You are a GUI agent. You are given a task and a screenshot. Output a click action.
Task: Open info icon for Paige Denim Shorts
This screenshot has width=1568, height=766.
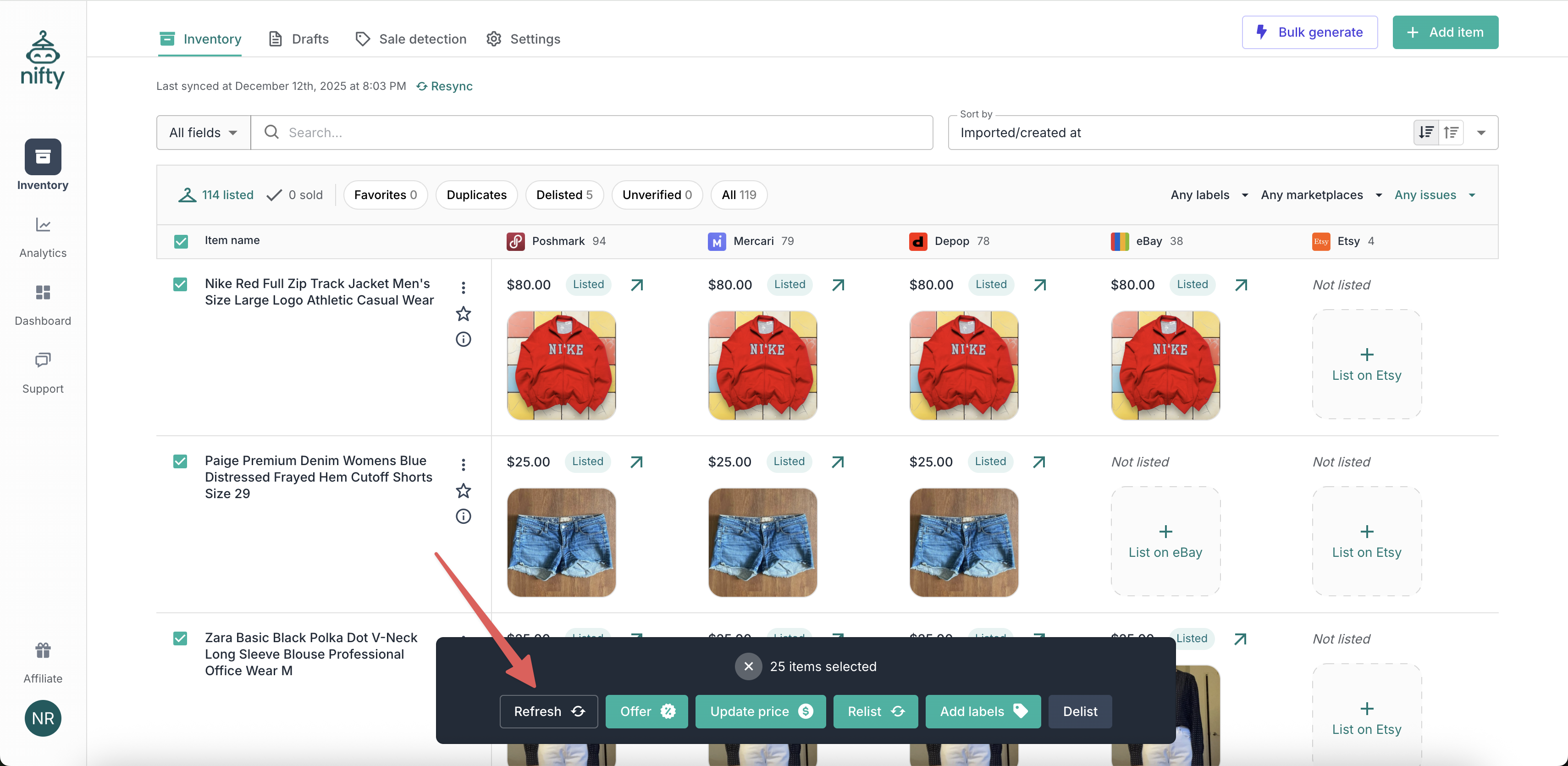click(x=463, y=516)
